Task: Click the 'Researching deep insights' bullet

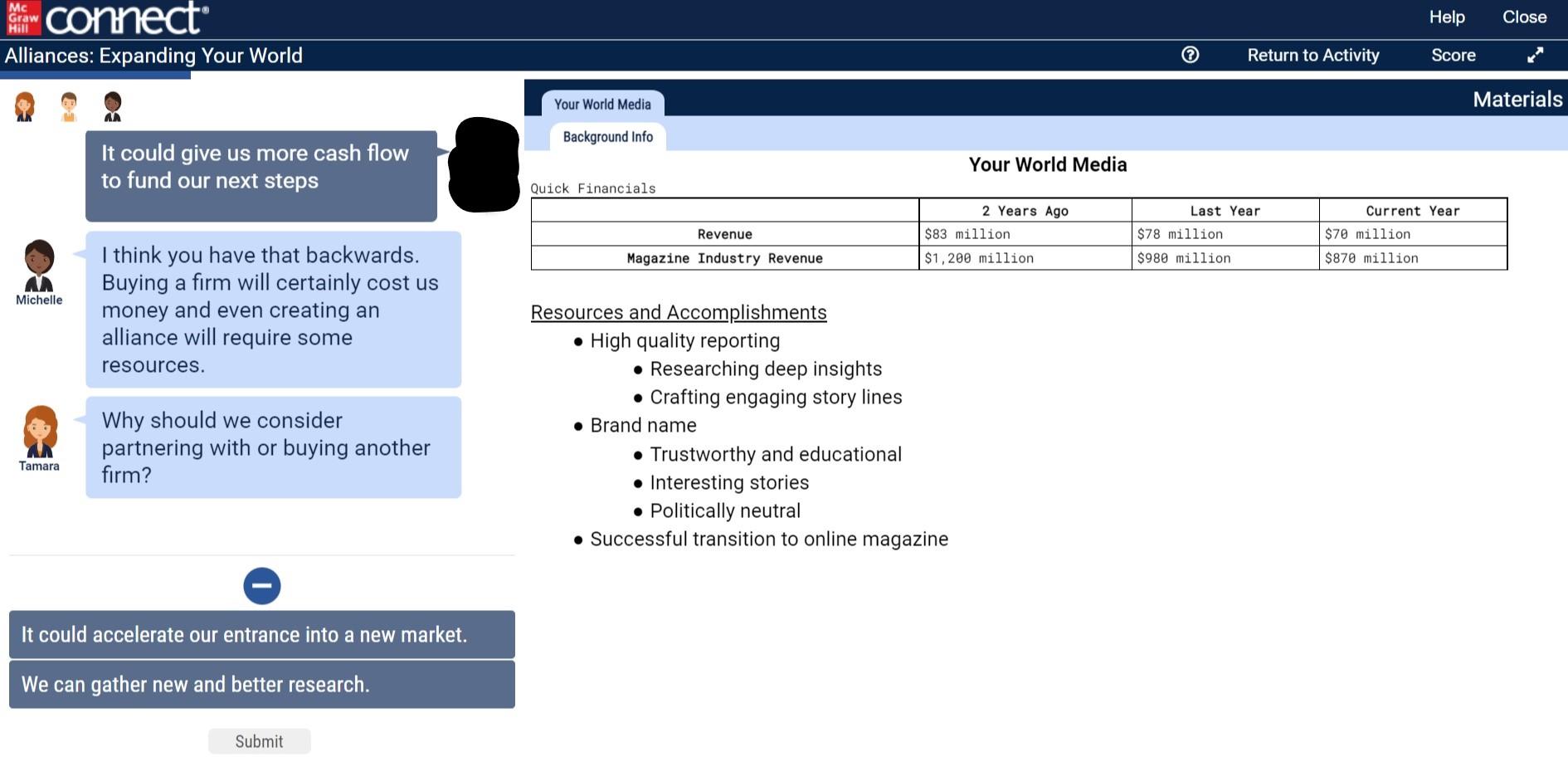Action: point(766,369)
